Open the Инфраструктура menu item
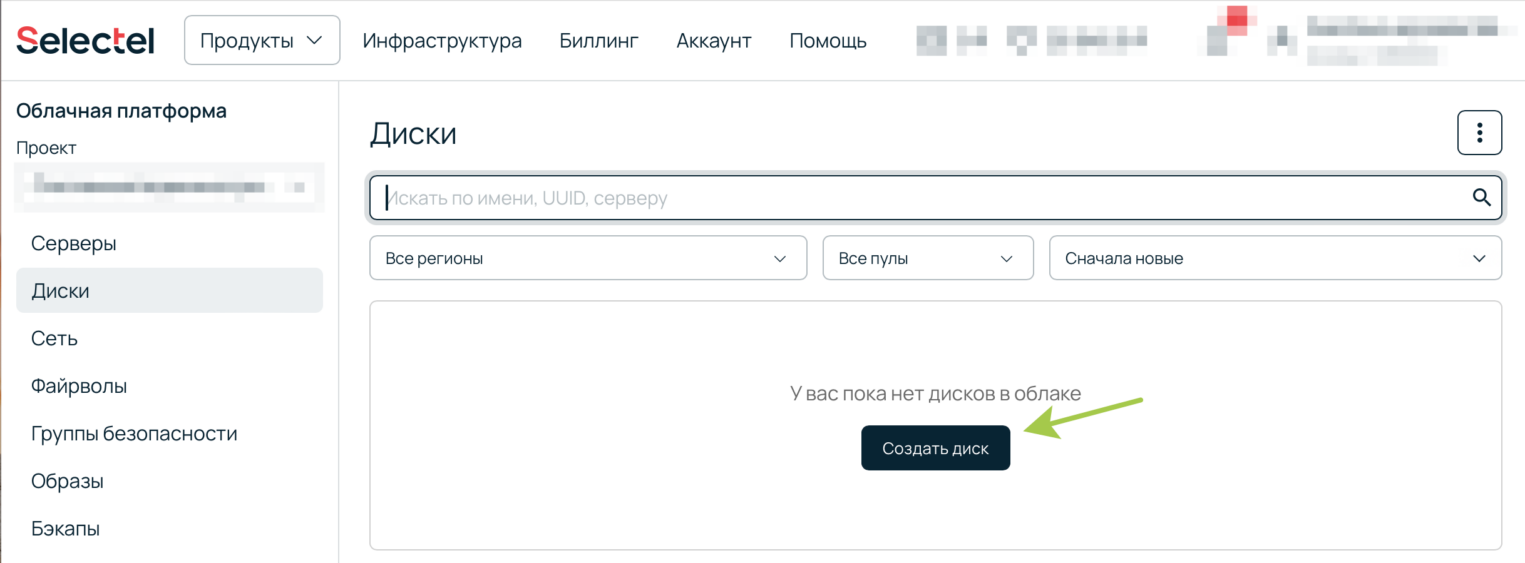Image resolution: width=1525 pixels, height=563 pixels. [442, 41]
